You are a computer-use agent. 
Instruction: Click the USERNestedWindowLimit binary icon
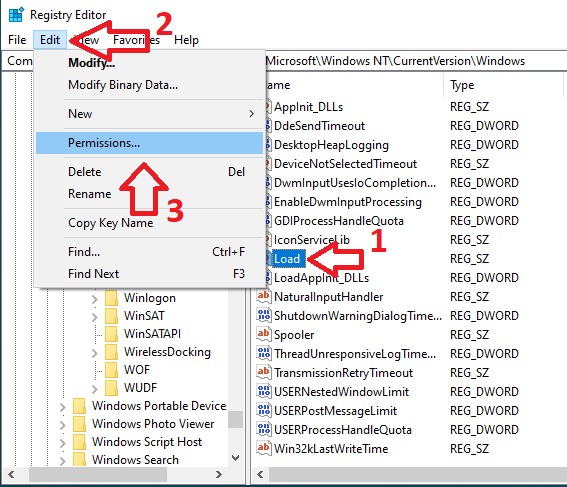pyautogui.click(x=264, y=391)
